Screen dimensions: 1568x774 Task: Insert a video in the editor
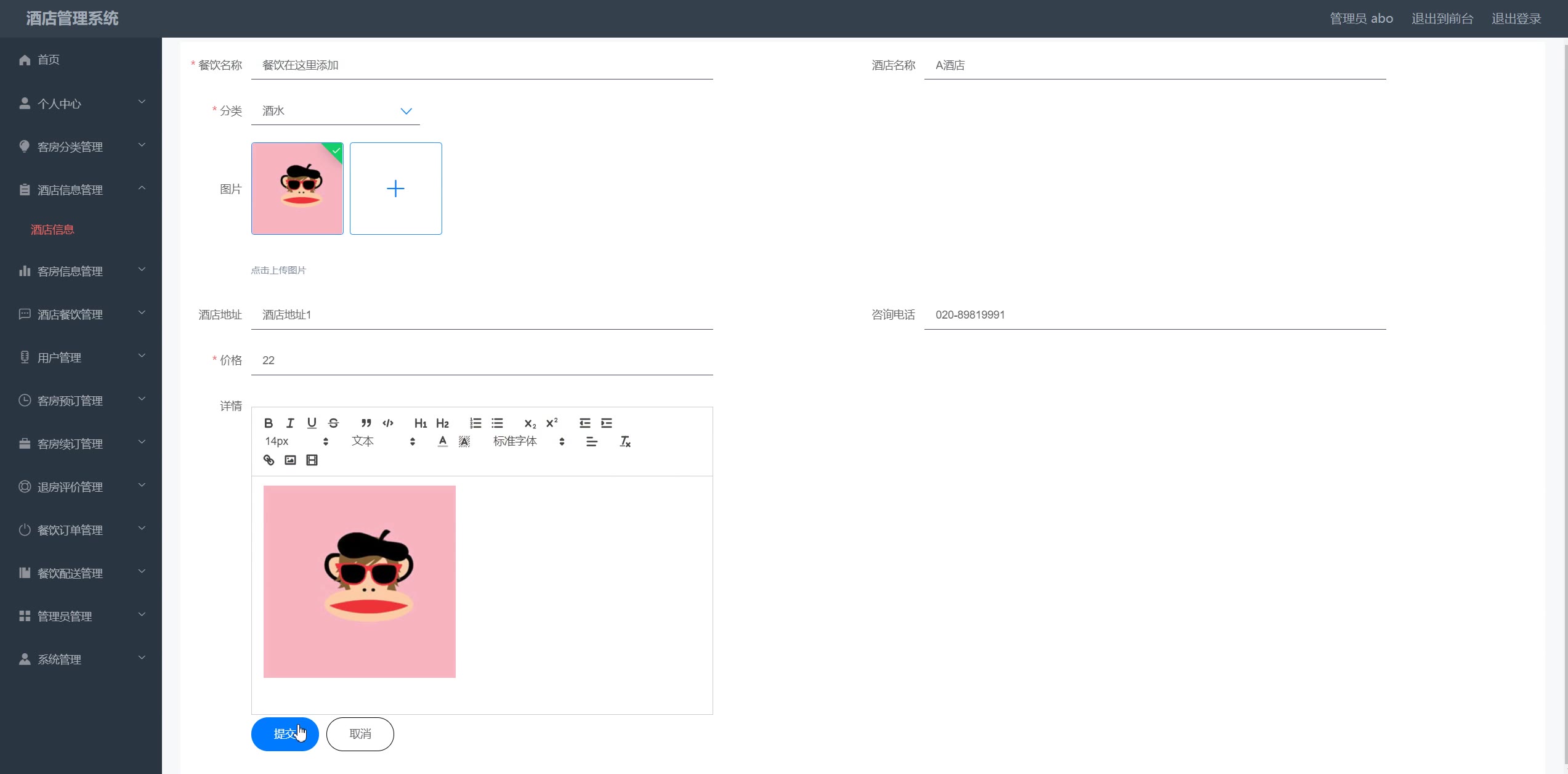312,460
